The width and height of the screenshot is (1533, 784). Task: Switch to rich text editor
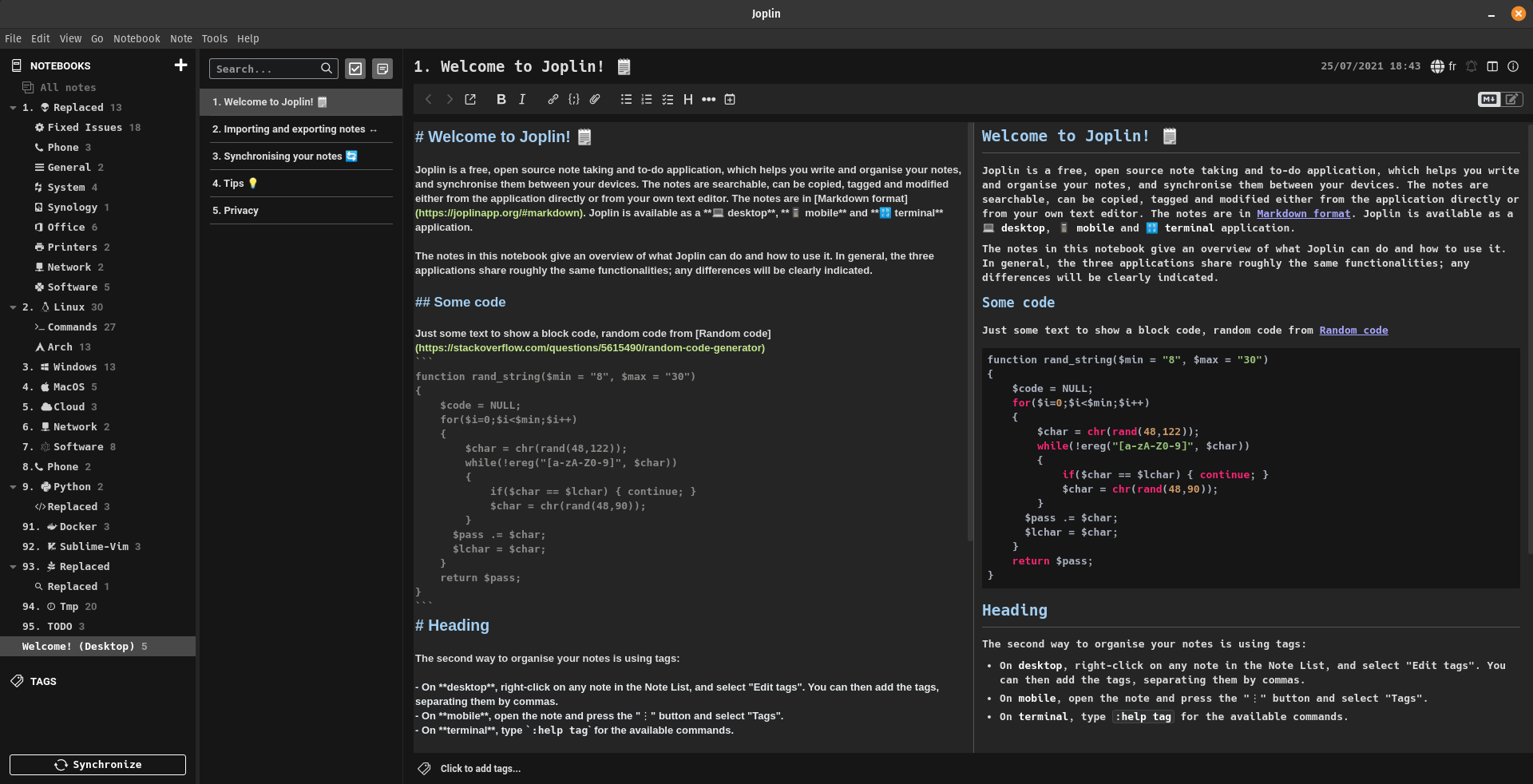tap(1512, 99)
